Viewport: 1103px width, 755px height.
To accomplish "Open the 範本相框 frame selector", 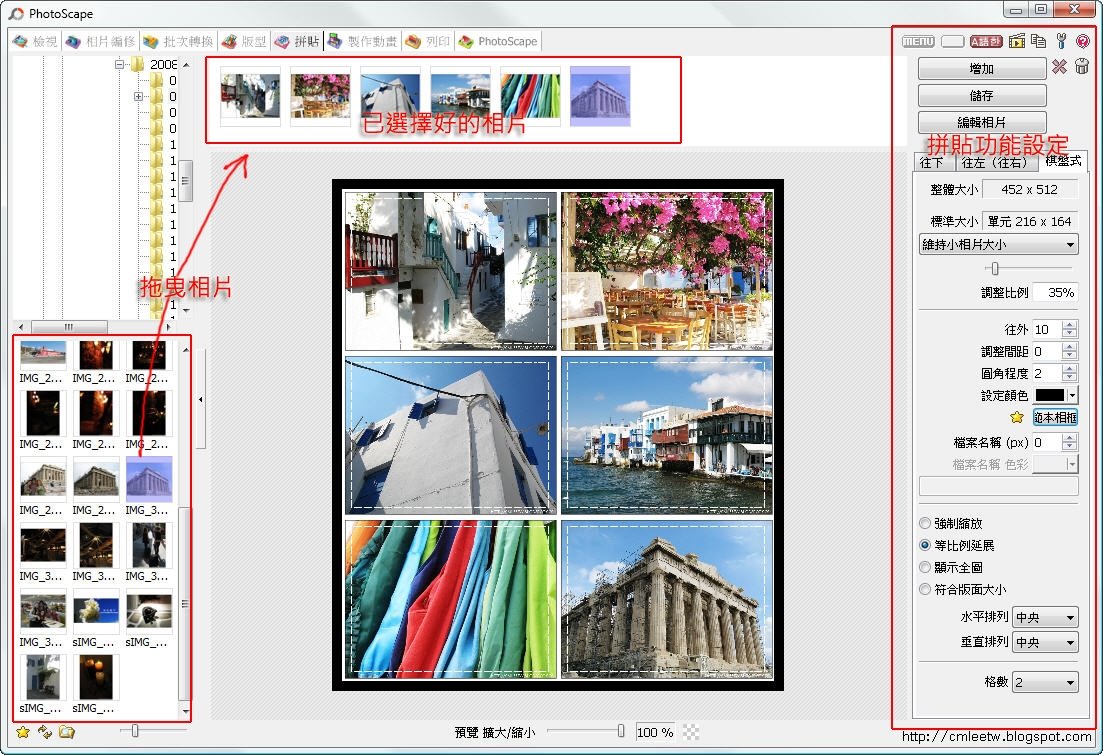I will (1055, 417).
